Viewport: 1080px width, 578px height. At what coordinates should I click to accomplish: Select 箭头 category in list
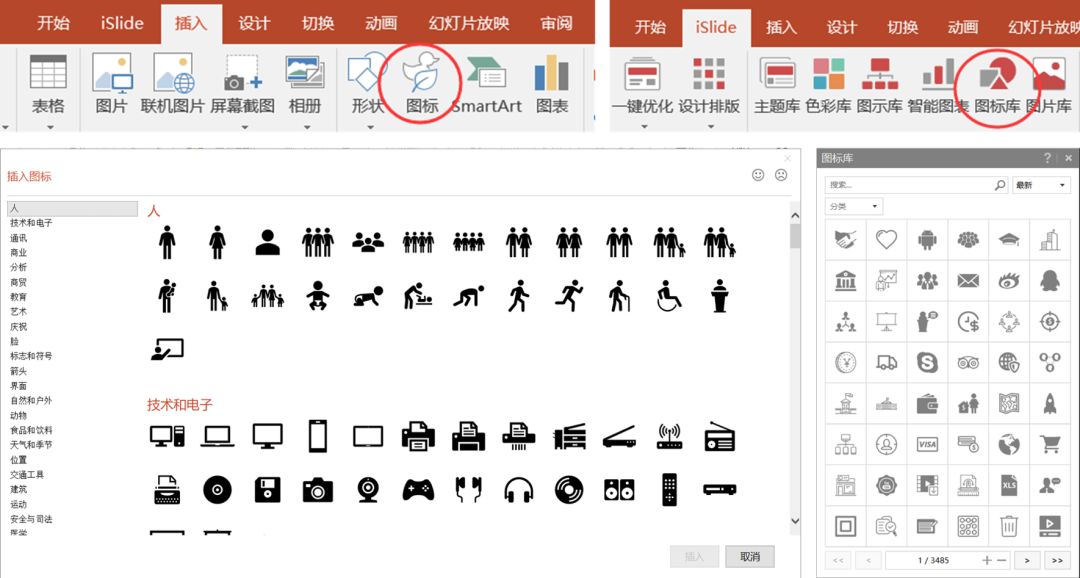(x=19, y=371)
